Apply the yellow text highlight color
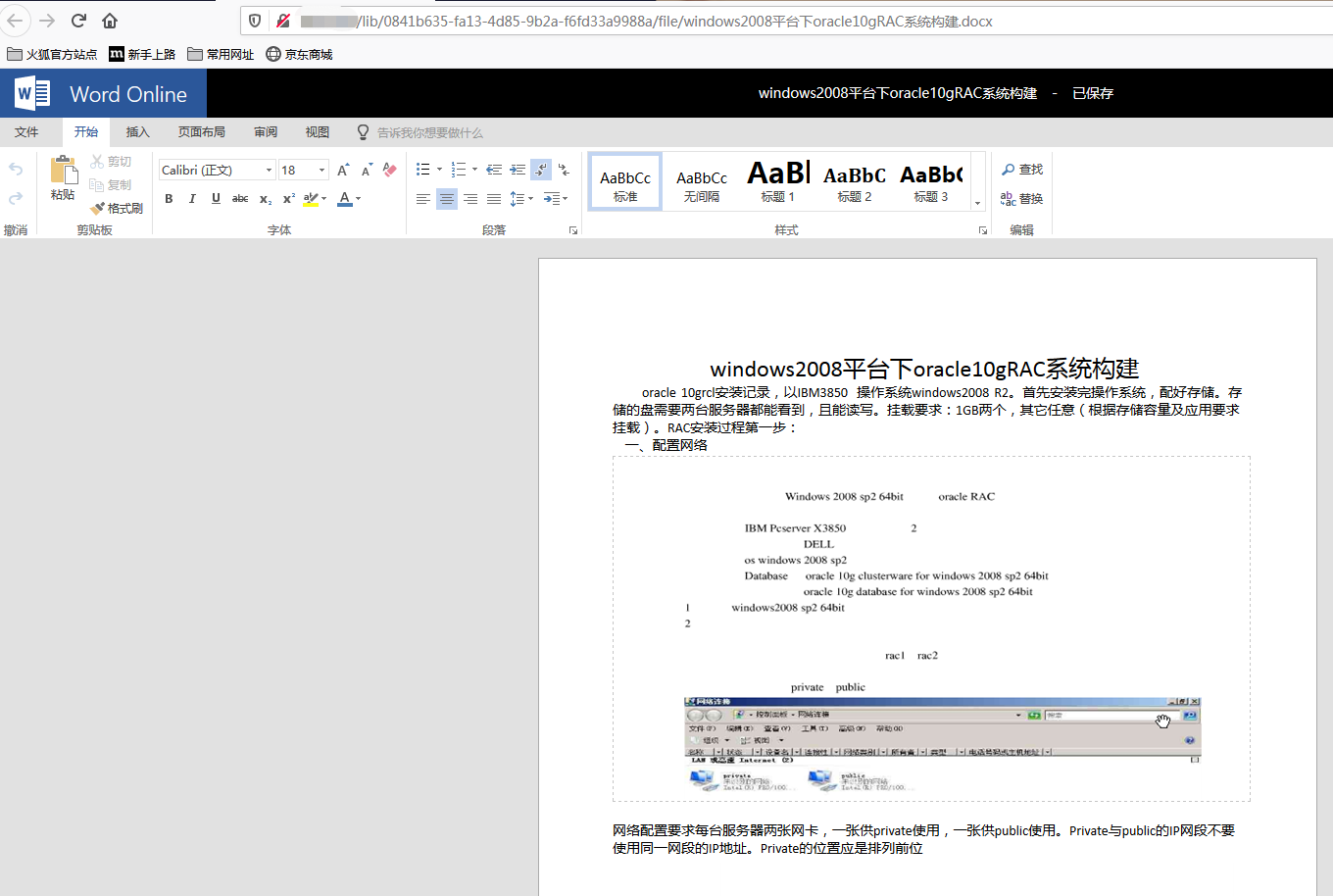 (311, 199)
